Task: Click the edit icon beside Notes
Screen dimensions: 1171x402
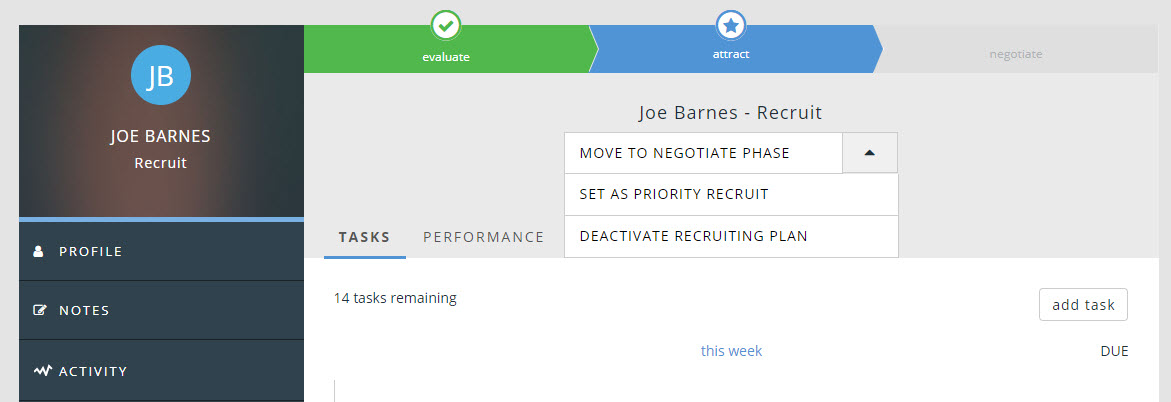Action: coord(40,311)
